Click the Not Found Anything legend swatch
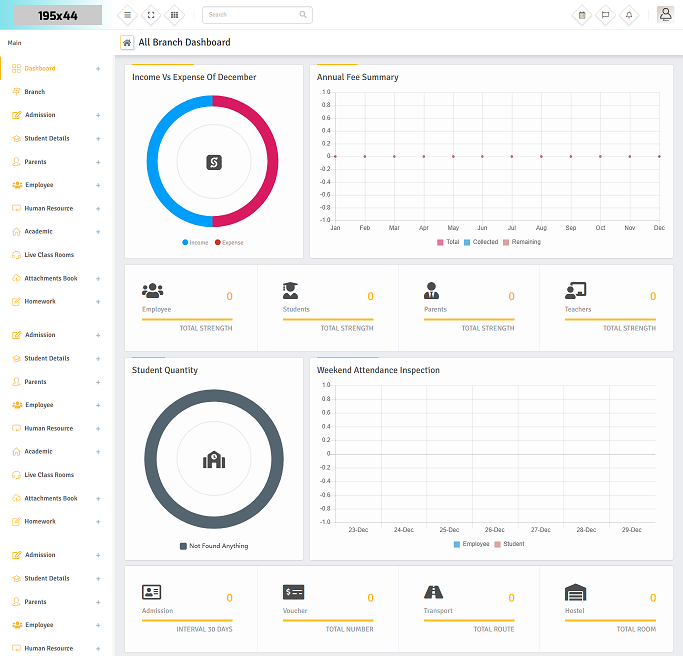The width and height of the screenshot is (683, 656). [183, 546]
